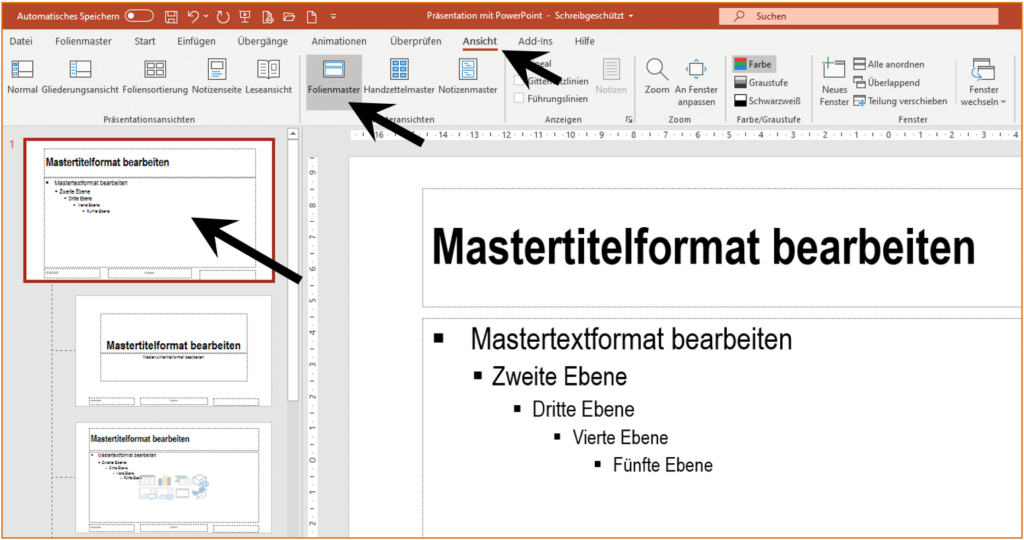Start slideshow from quick access toolbar

click(x=245, y=16)
